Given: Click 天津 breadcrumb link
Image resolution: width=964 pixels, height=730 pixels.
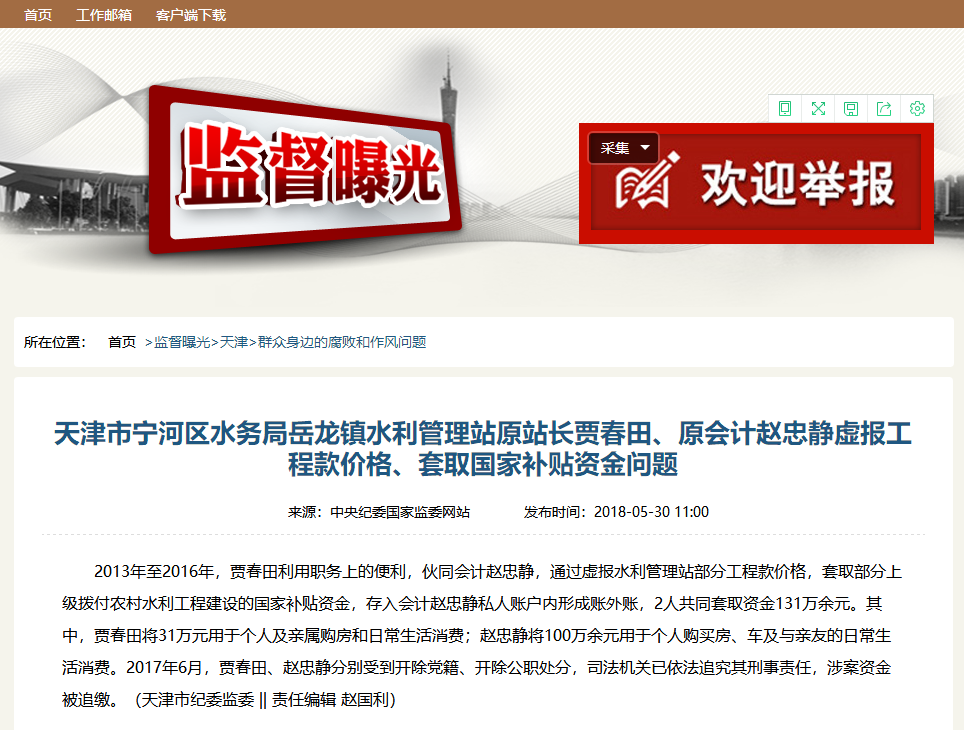Looking at the screenshot, I should (x=234, y=342).
